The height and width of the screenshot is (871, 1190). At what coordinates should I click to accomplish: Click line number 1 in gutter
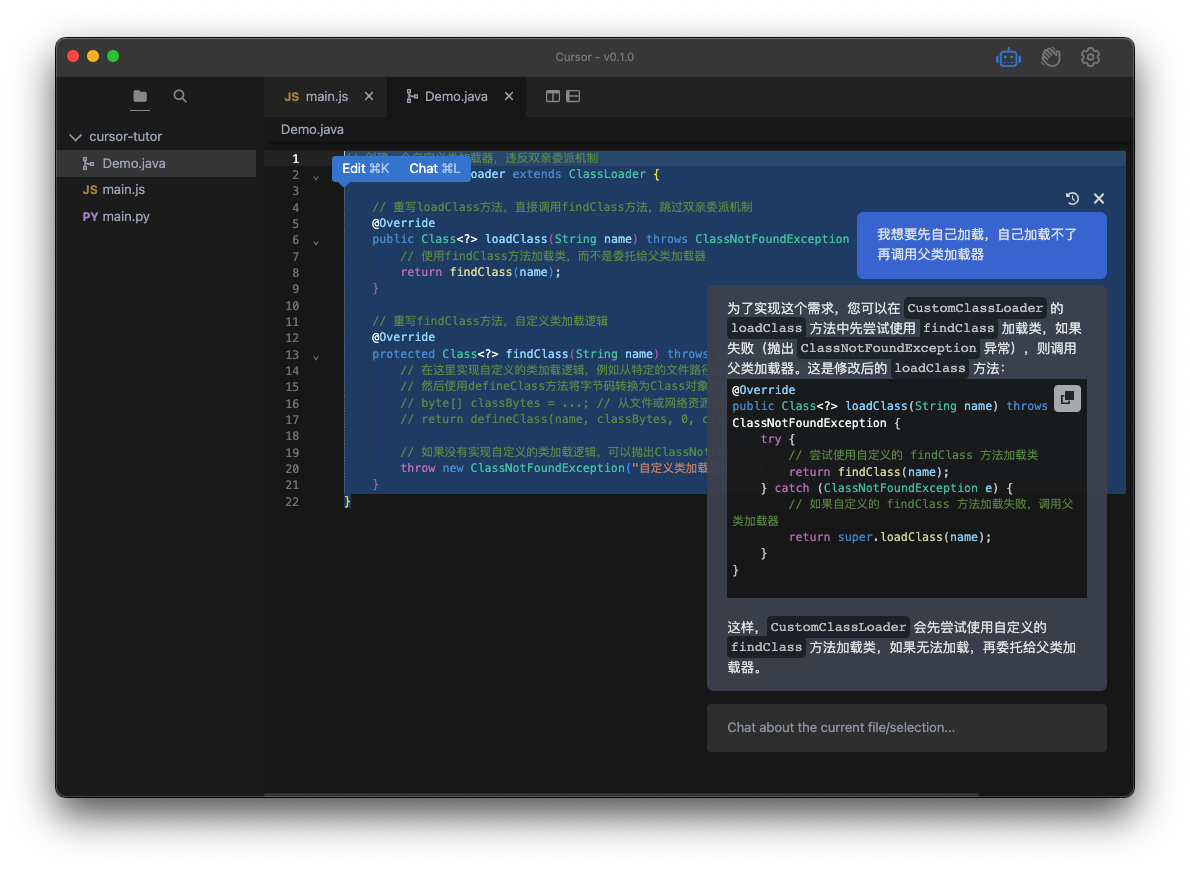pyautogui.click(x=296, y=159)
